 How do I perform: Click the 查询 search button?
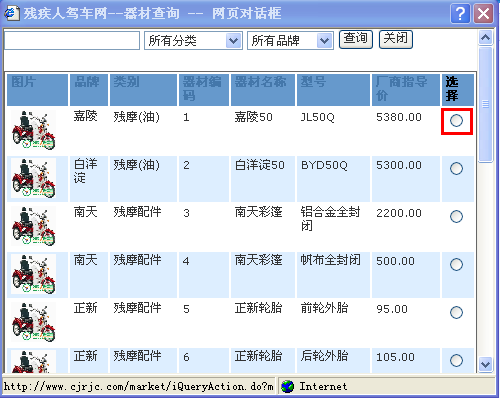[x=356, y=39]
